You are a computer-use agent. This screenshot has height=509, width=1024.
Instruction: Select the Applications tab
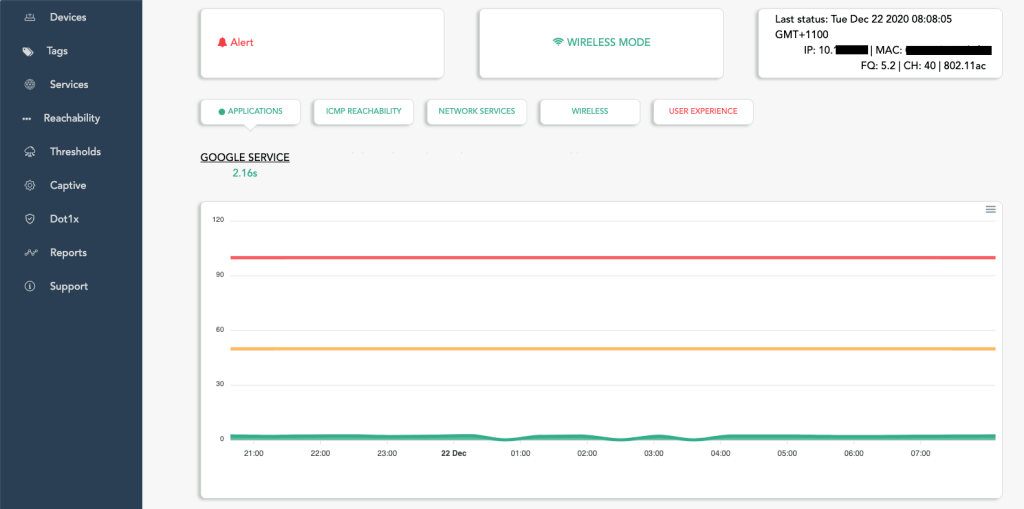pyautogui.click(x=250, y=111)
